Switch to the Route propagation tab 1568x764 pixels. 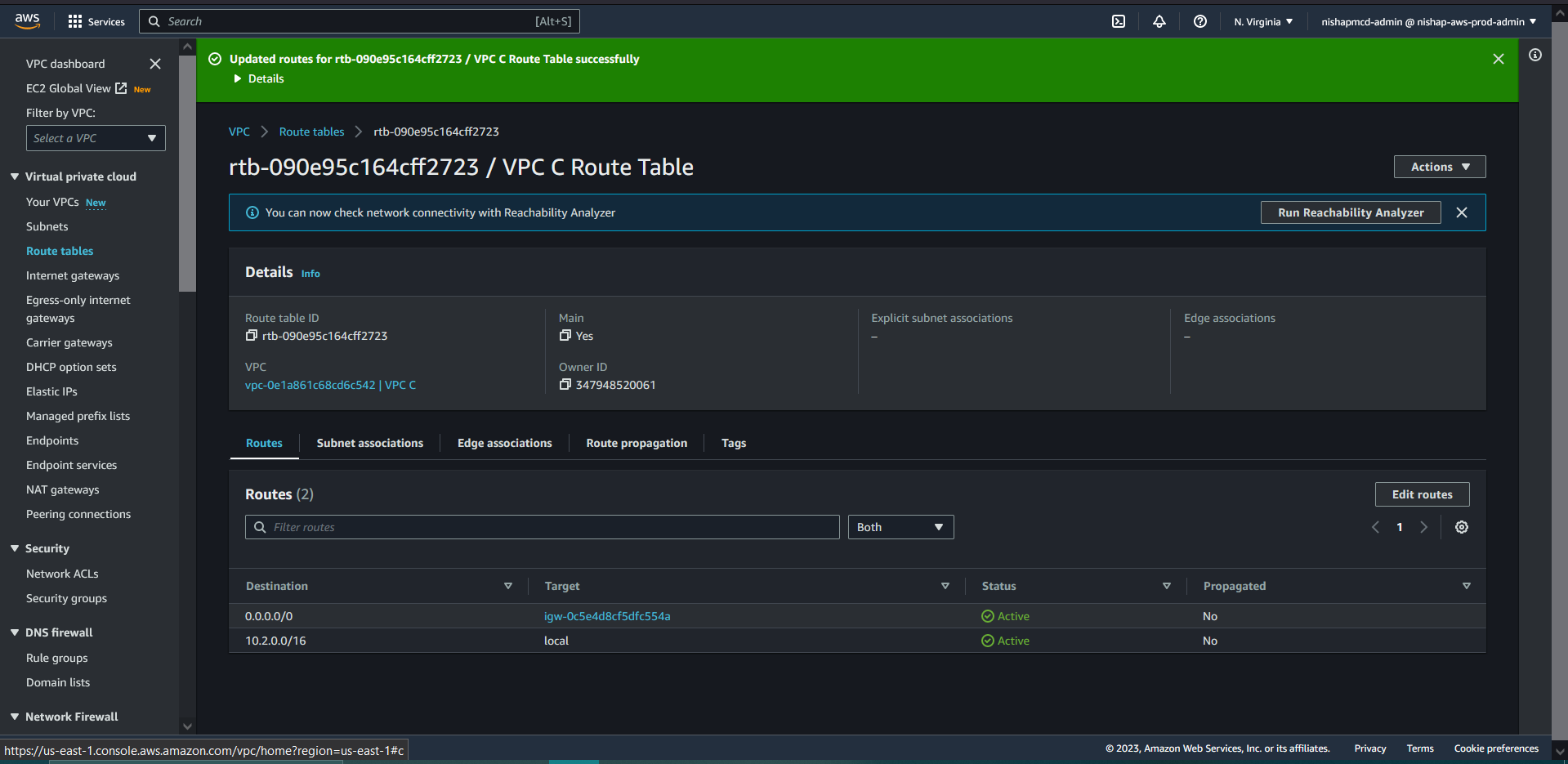[x=636, y=443]
